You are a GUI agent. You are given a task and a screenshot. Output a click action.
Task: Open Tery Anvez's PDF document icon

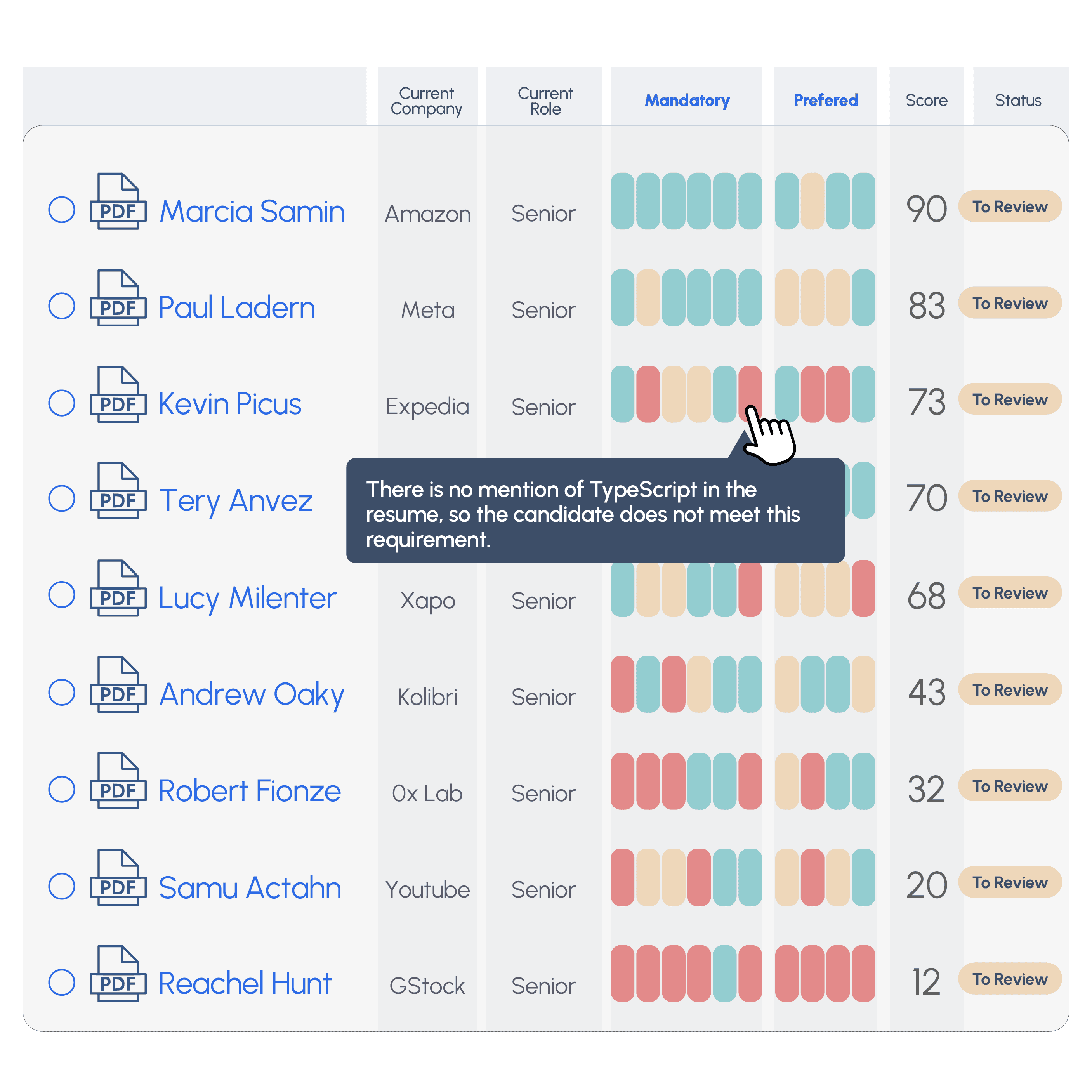(x=118, y=491)
